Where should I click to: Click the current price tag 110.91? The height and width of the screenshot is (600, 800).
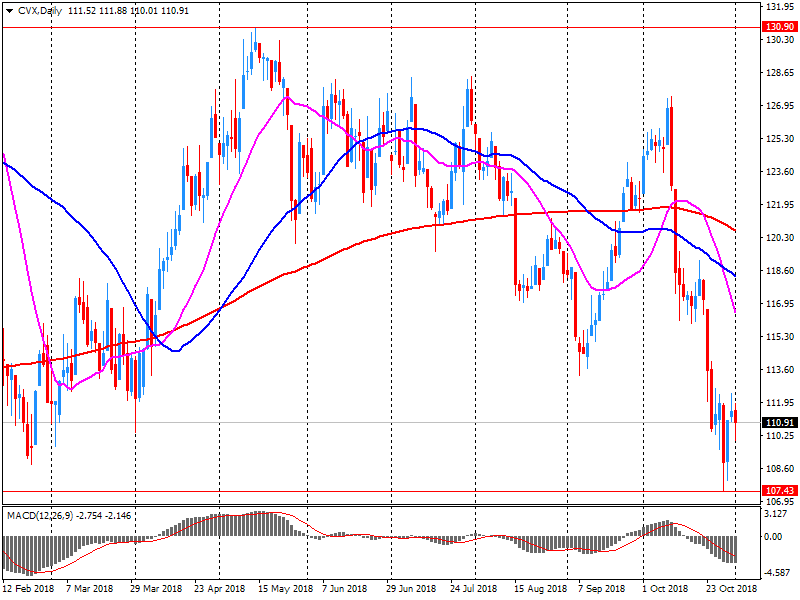[x=777, y=423]
